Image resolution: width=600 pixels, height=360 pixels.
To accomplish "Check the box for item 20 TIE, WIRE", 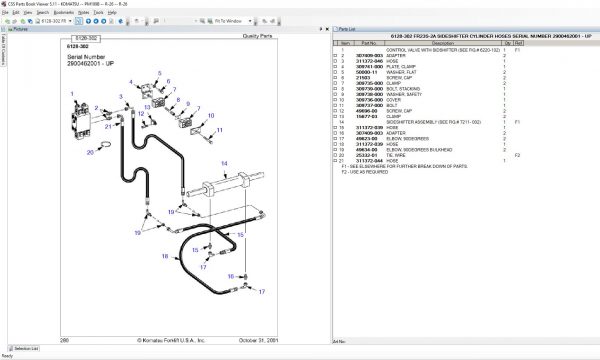I will [x=336, y=155].
